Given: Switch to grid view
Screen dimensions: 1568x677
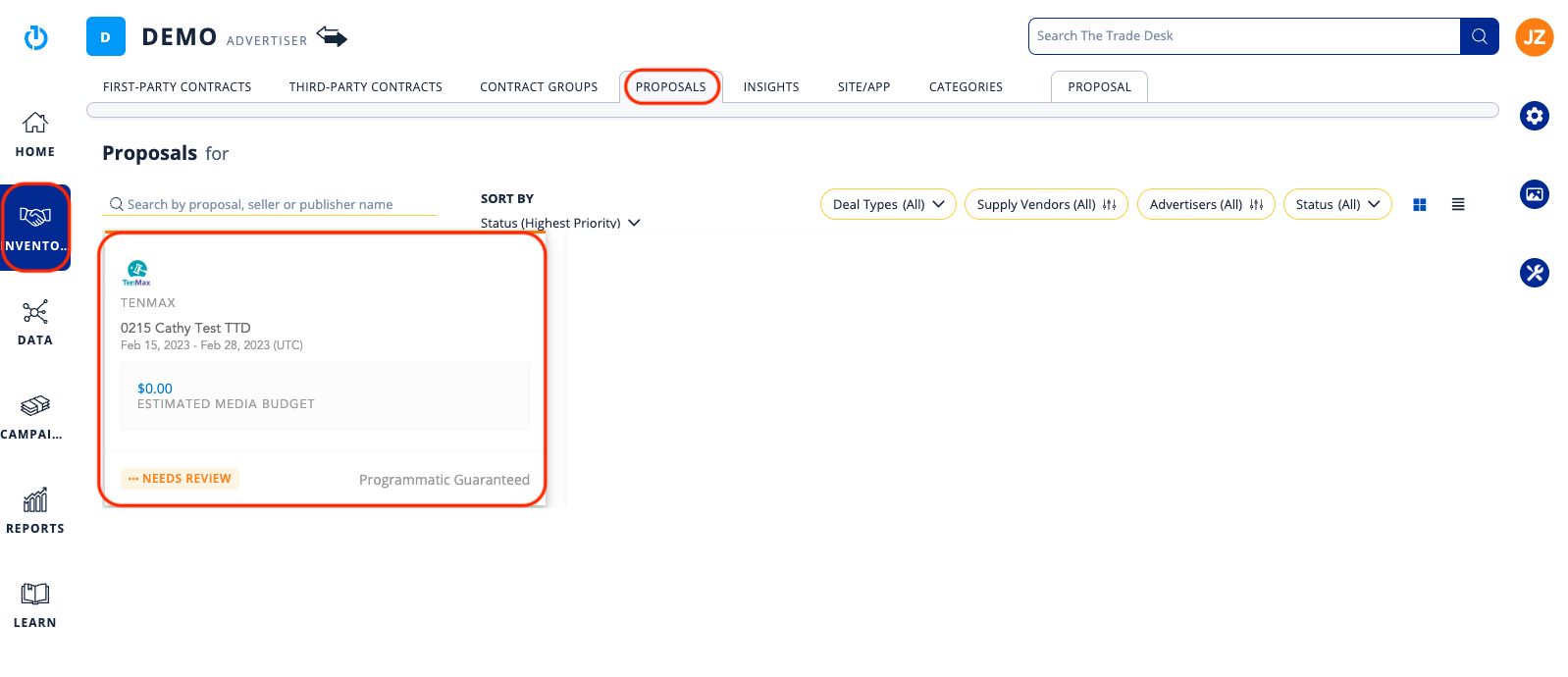Looking at the screenshot, I should (x=1420, y=205).
